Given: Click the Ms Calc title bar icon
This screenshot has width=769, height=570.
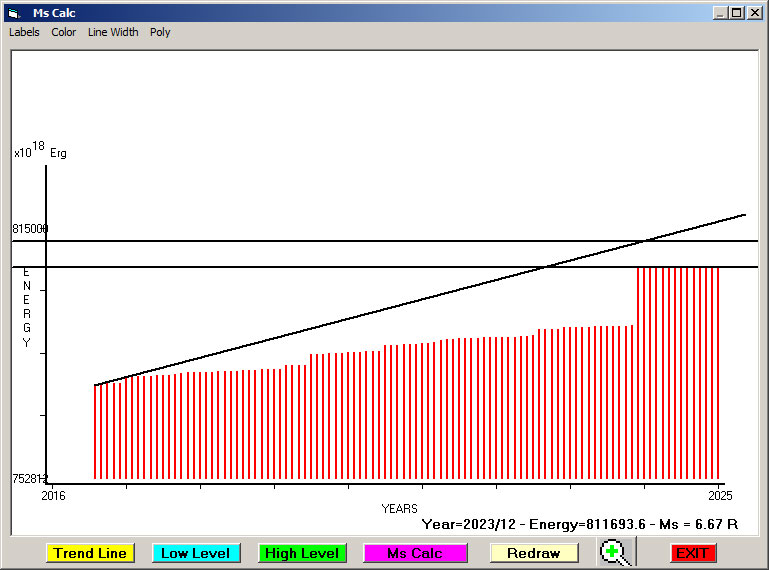Looking at the screenshot, I should tap(13, 13).
